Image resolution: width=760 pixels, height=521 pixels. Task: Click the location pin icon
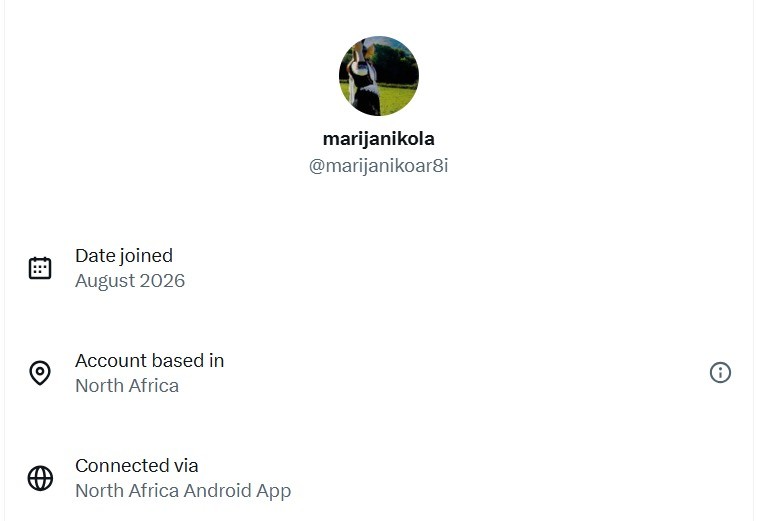point(40,373)
